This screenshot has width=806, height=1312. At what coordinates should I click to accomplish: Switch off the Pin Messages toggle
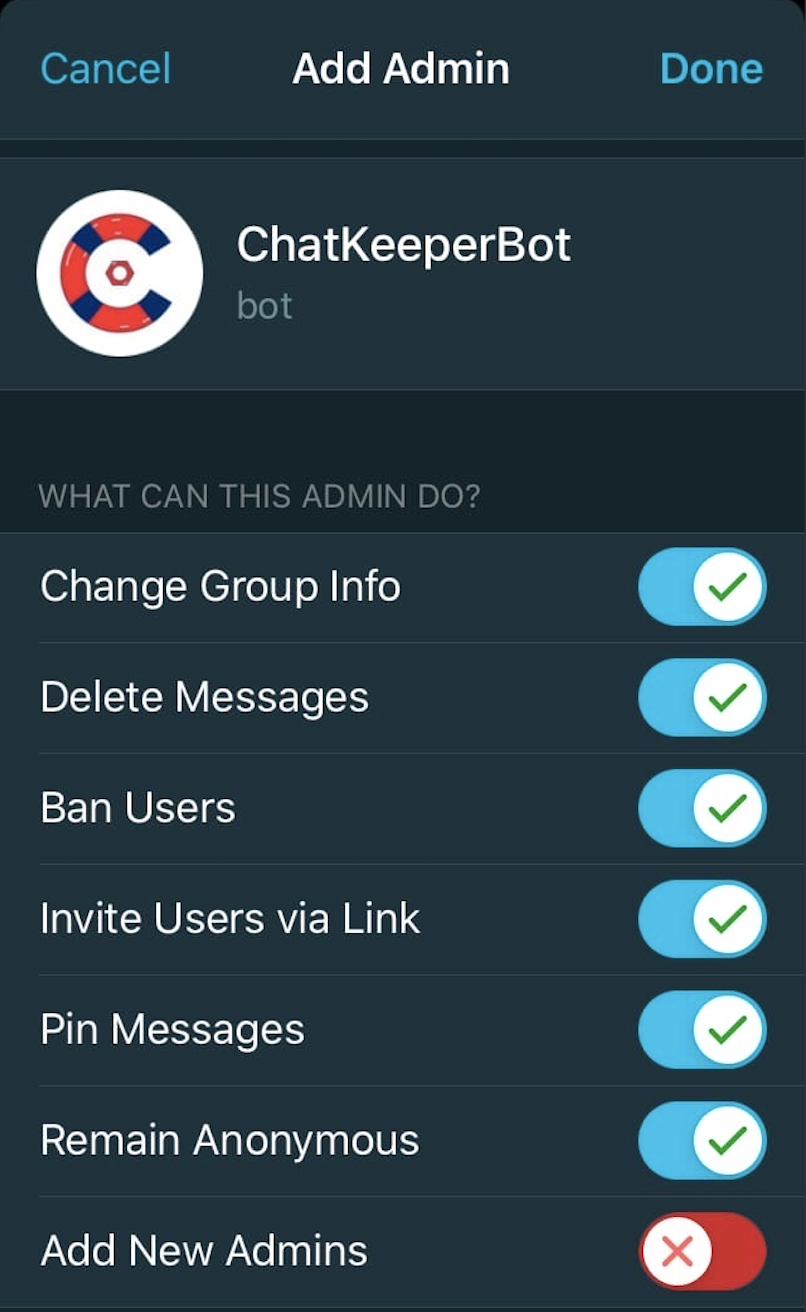(702, 1030)
